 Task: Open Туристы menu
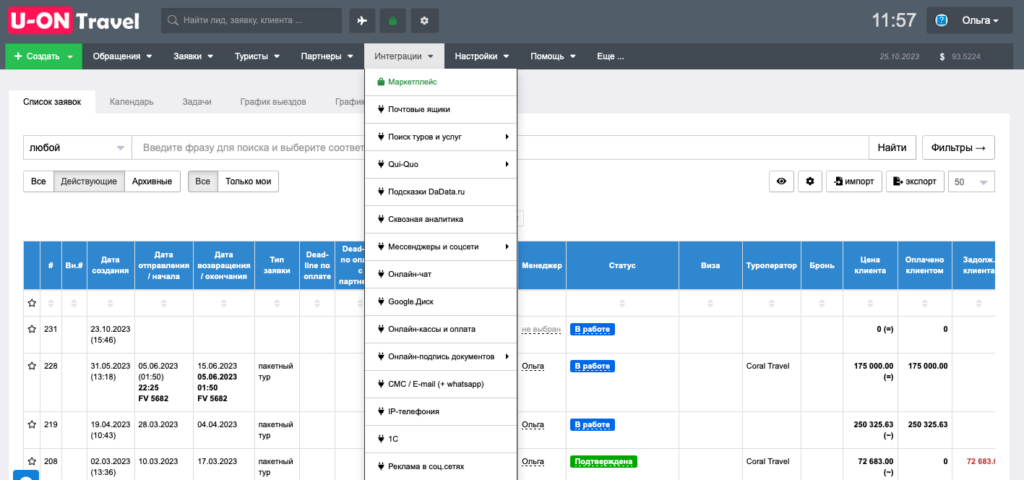coord(257,56)
